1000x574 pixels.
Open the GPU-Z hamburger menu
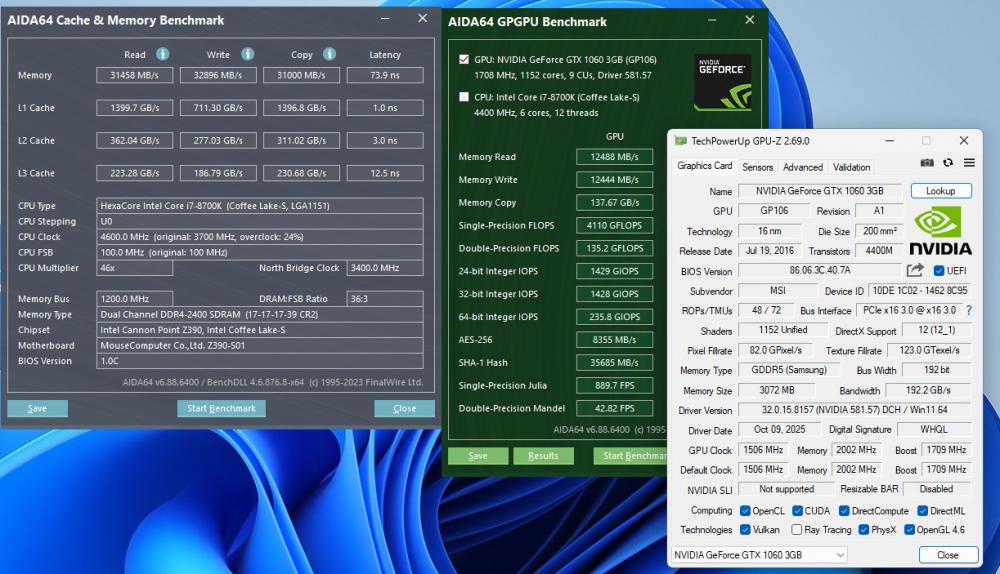tap(969, 163)
